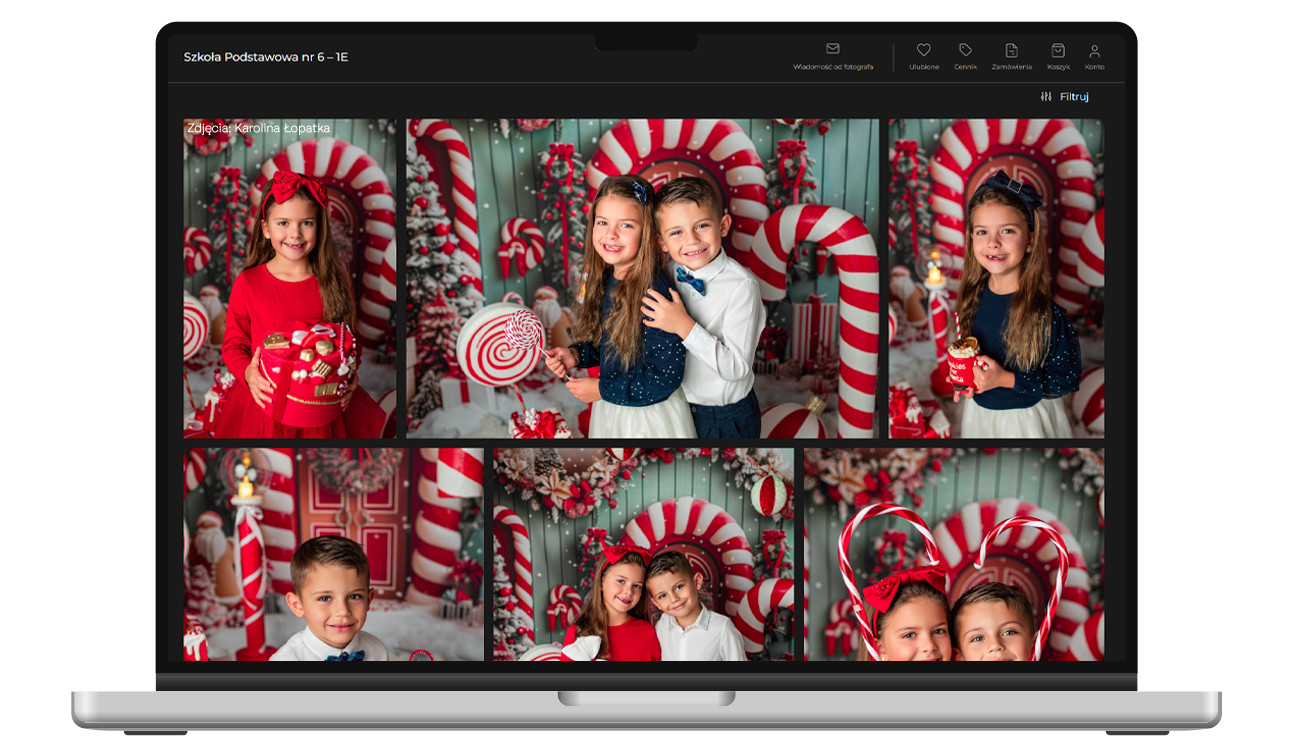The height and width of the screenshot is (756, 1293).
Task: View Zamówienia orders document icon
Action: [1011, 50]
